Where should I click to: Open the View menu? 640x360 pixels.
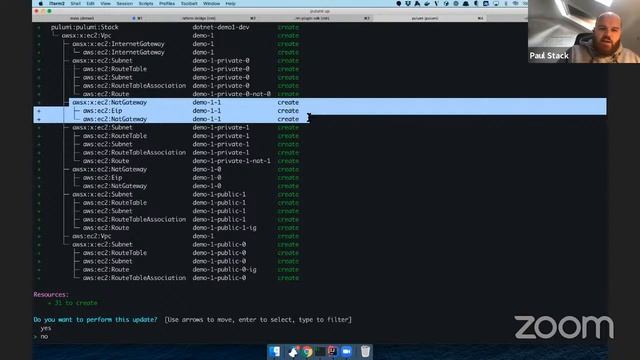[x=105, y=4]
